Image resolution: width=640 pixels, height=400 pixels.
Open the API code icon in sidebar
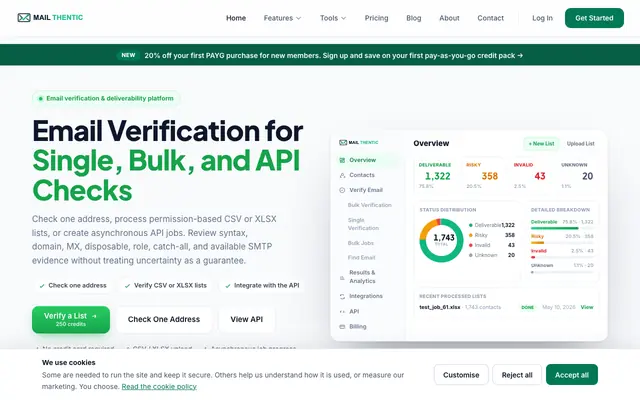click(x=342, y=311)
